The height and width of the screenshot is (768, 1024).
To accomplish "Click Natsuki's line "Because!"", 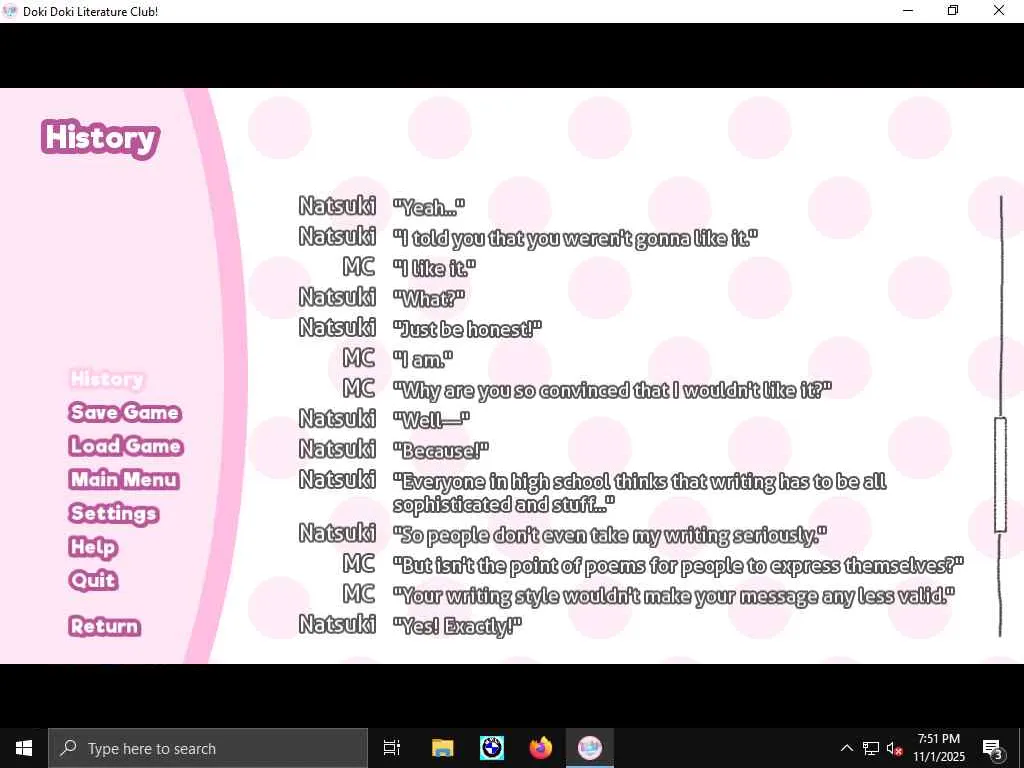I will click(441, 450).
